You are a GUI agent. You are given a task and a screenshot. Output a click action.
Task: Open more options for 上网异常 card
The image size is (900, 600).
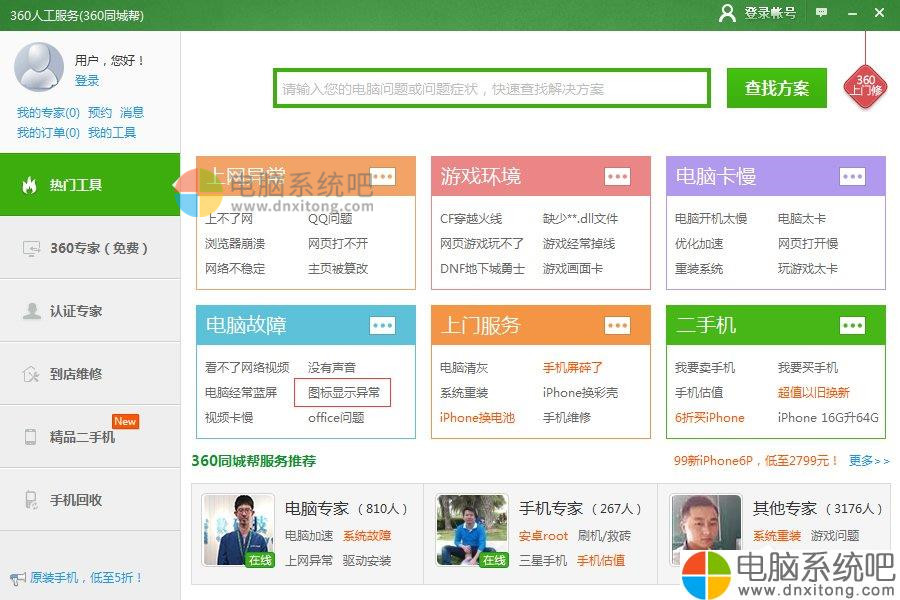pyautogui.click(x=382, y=176)
